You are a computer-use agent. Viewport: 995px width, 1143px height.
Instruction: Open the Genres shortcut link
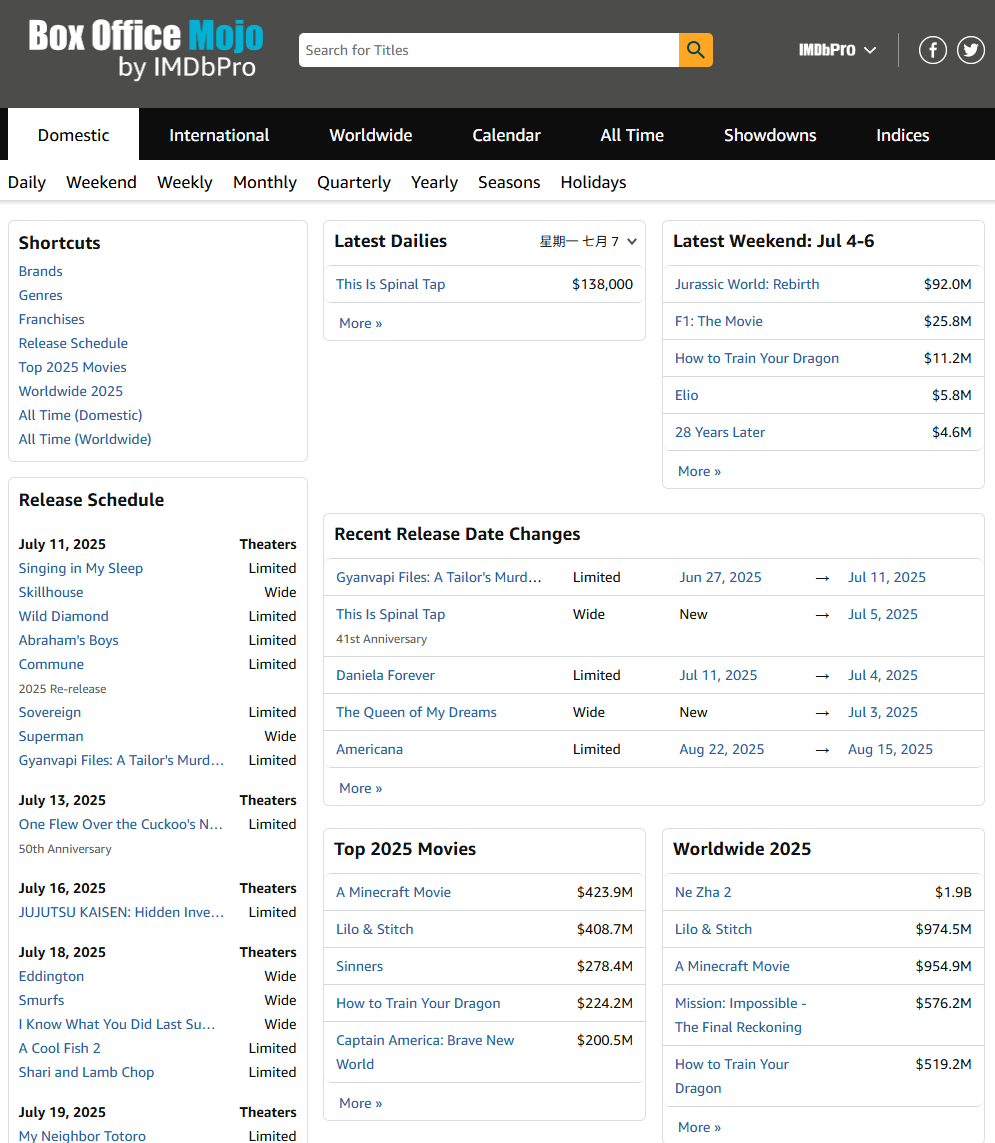(x=41, y=295)
